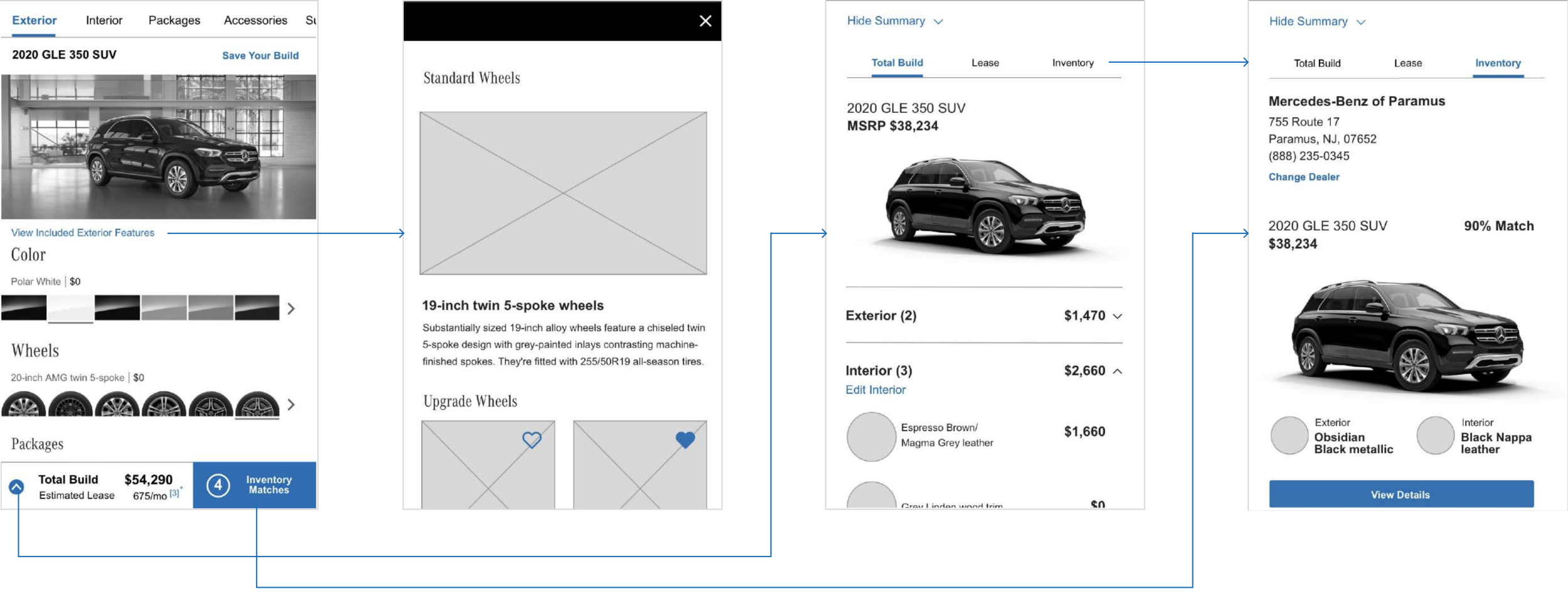Select the fourth grey color swatch

pos(164,308)
